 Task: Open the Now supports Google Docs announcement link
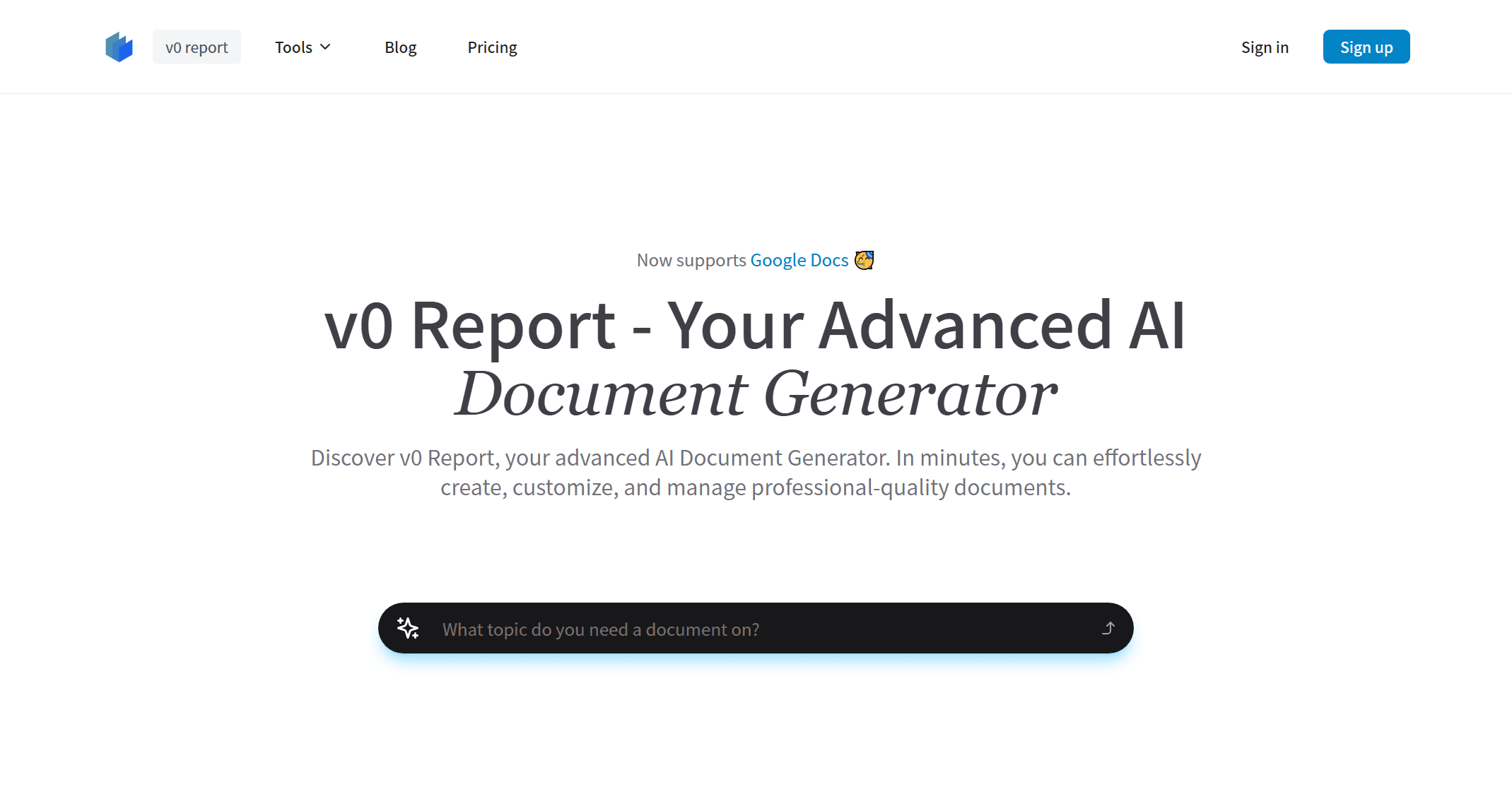tap(799, 260)
